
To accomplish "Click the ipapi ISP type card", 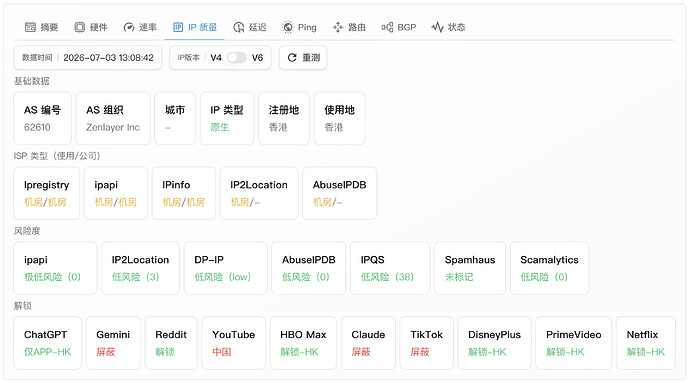I will pyautogui.click(x=116, y=193).
